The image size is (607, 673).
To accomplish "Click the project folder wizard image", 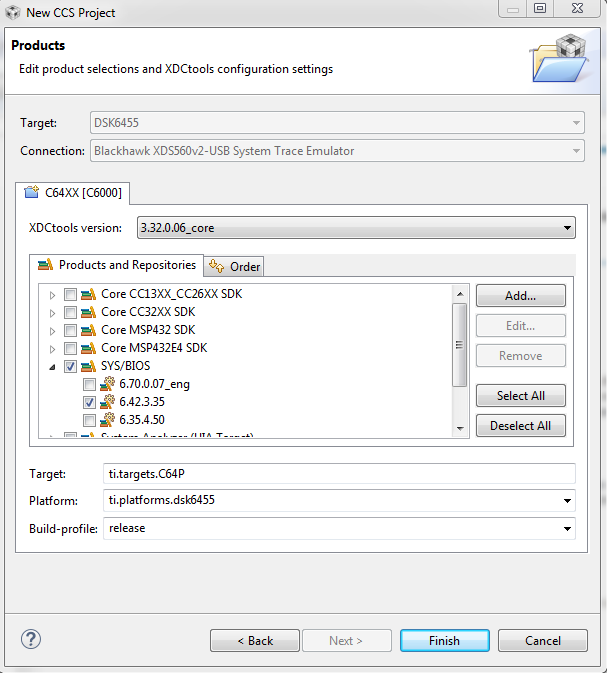I will coord(560,59).
